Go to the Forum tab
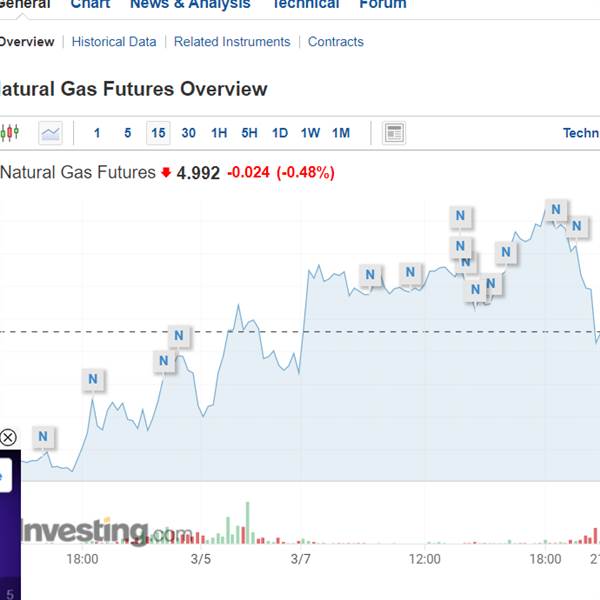This screenshot has height=600, width=600. click(383, 4)
